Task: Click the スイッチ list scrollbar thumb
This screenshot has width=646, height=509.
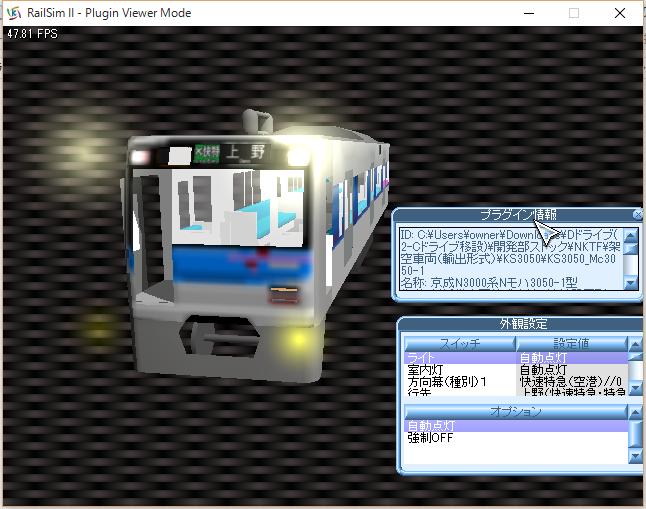Action: pos(636,357)
